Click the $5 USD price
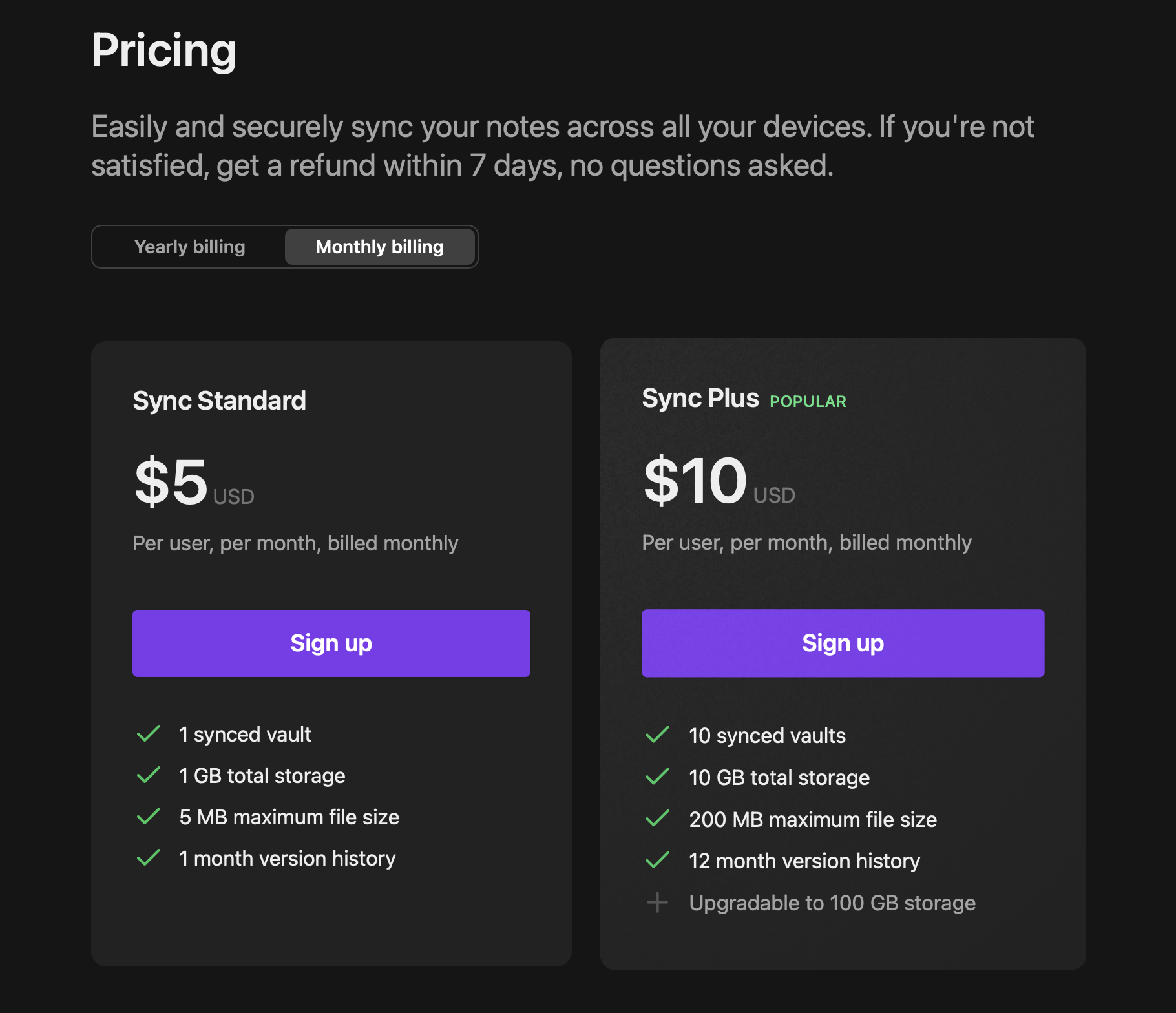Viewport: 1176px width, 1013px height. (193, 483)
